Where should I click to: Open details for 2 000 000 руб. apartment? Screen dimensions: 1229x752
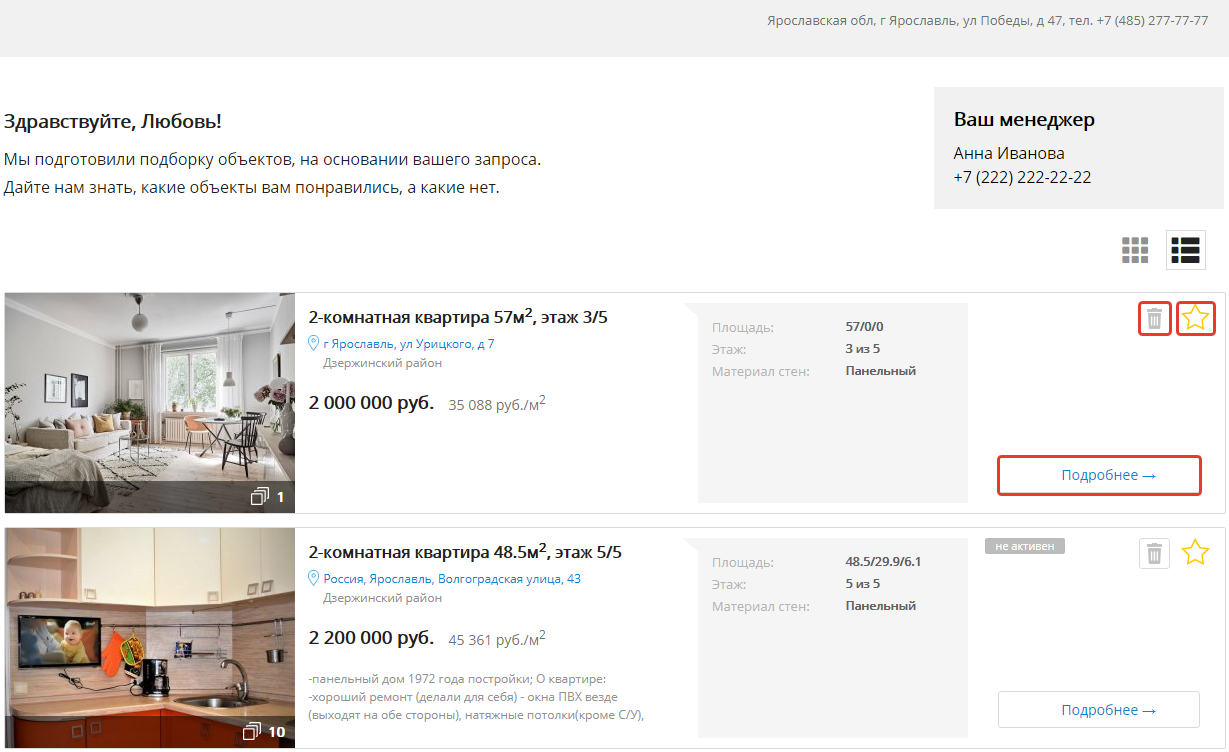1099,475
